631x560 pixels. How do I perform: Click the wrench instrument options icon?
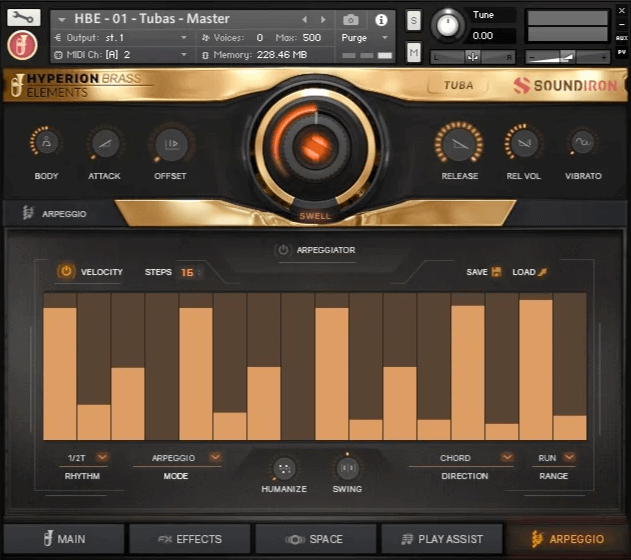click(x=24, y=17)
